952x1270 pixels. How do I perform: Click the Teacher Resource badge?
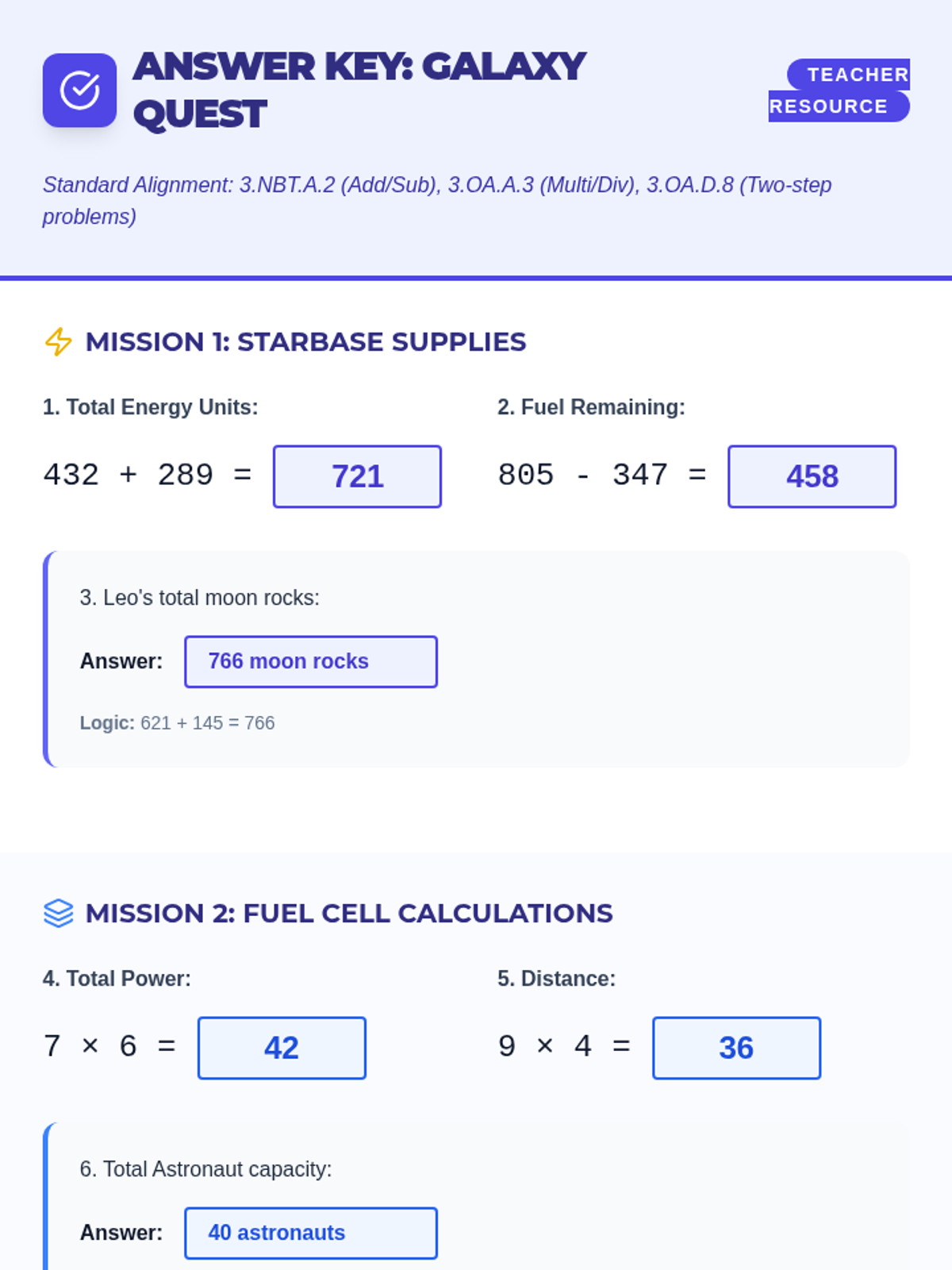click(839, 90)
